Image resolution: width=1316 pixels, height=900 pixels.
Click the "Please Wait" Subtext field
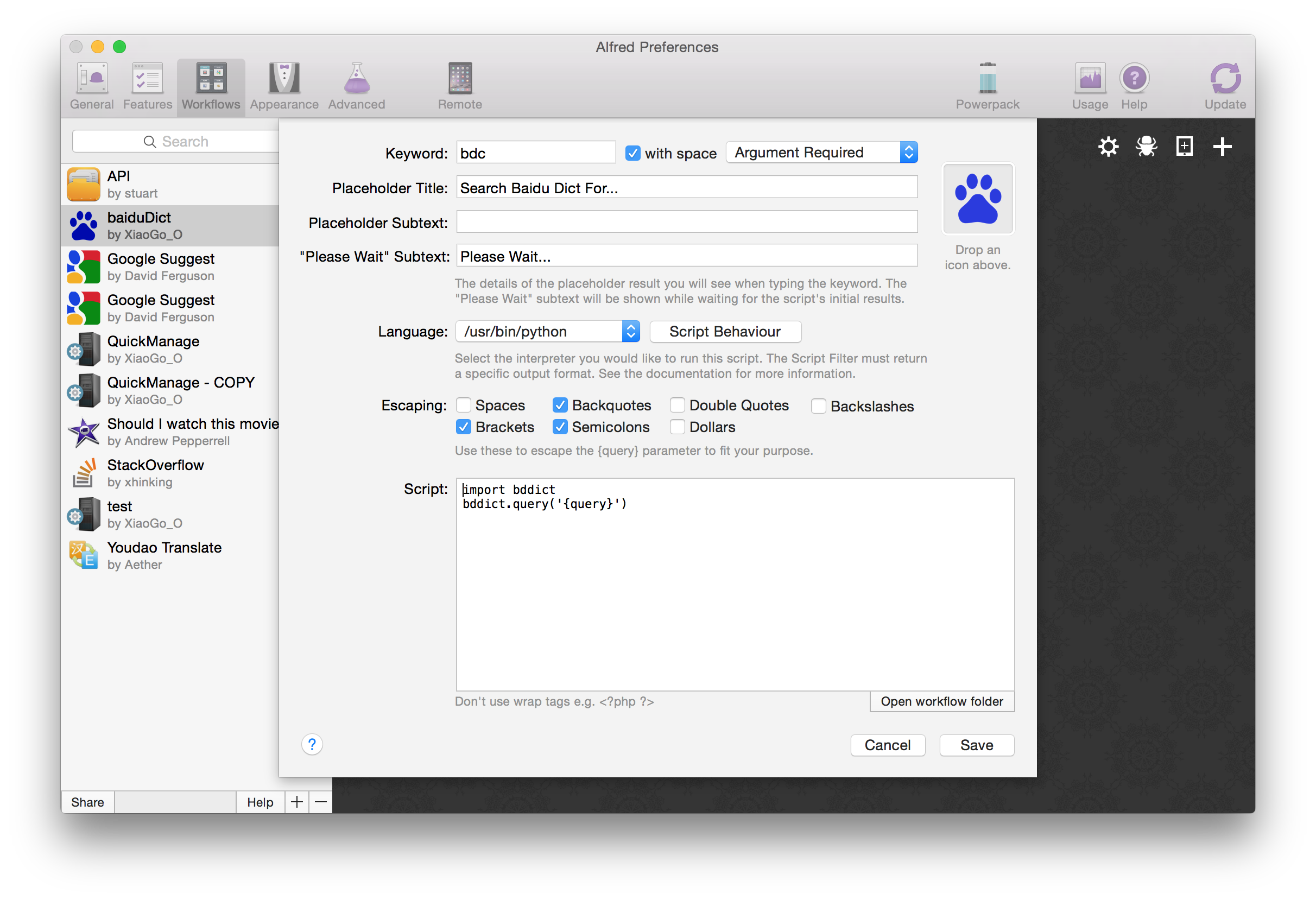687,256
